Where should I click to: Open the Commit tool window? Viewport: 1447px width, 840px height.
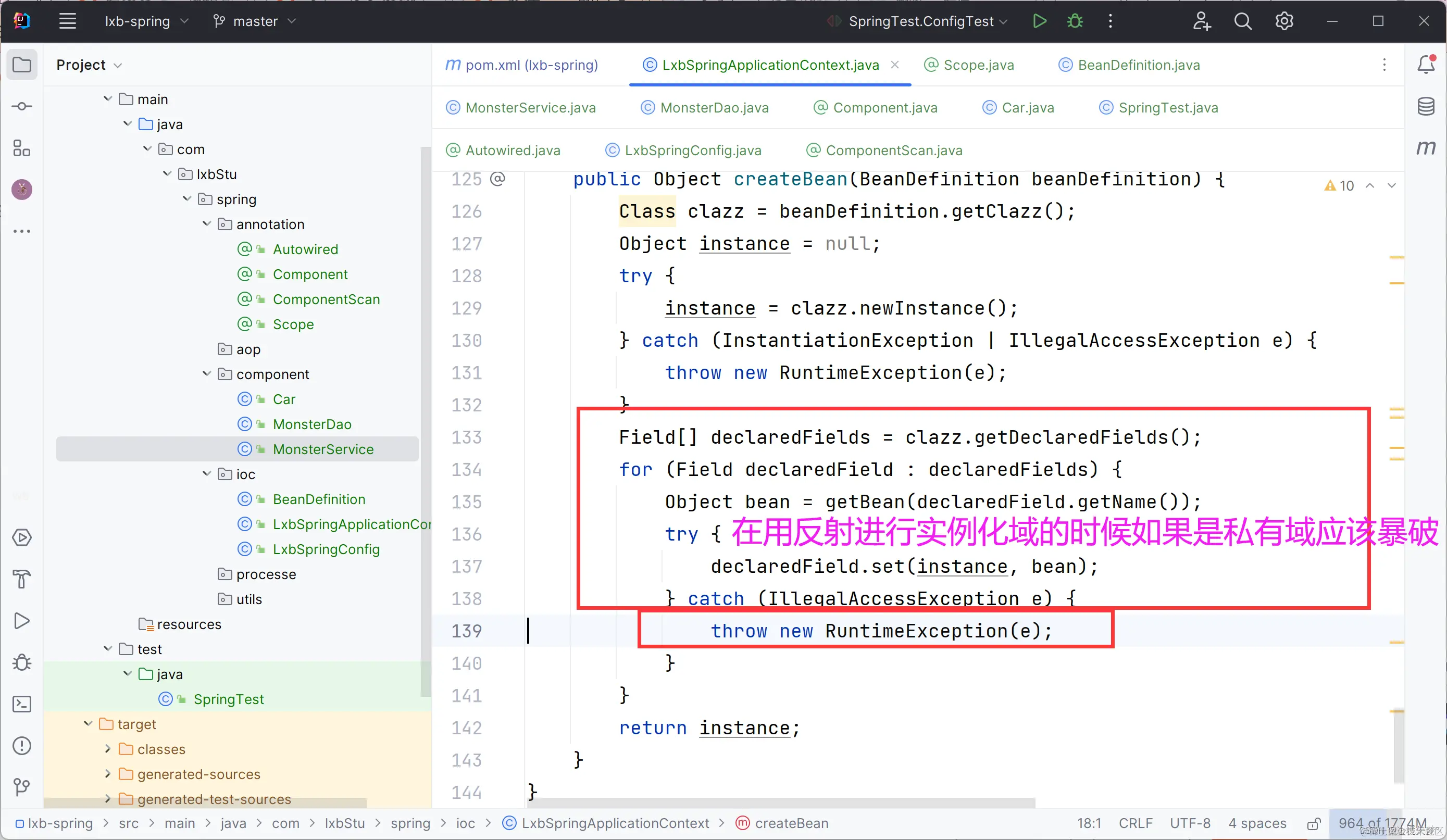[x=22, y=106]
